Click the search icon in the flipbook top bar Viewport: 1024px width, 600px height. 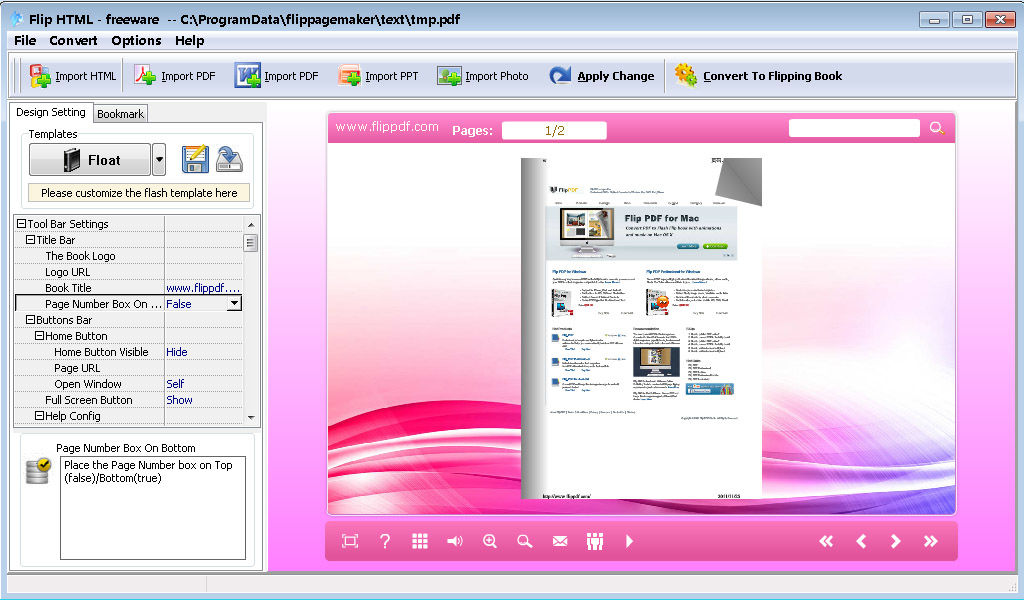[936, 128]
